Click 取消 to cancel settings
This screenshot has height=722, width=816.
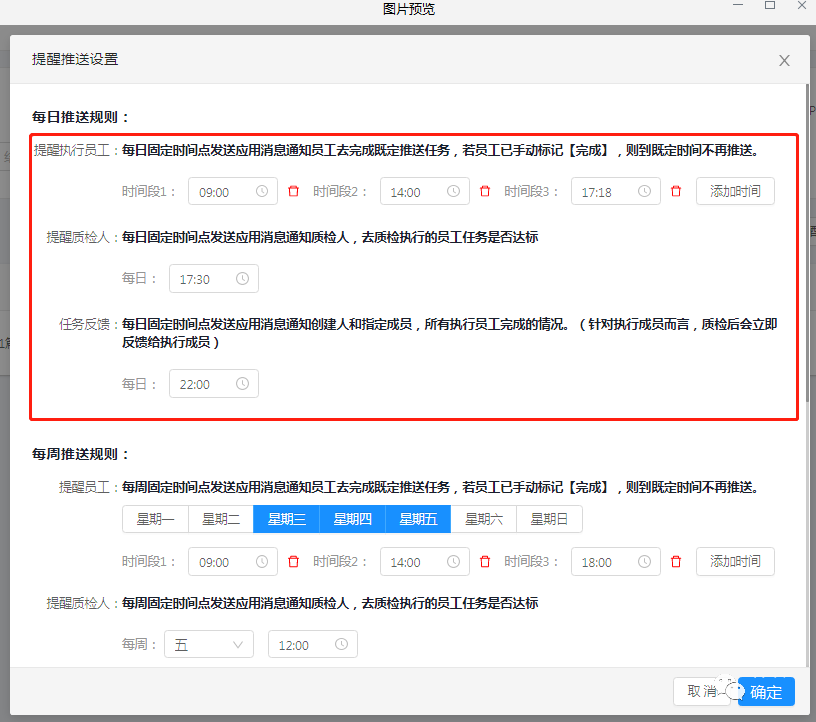[702, 691]
